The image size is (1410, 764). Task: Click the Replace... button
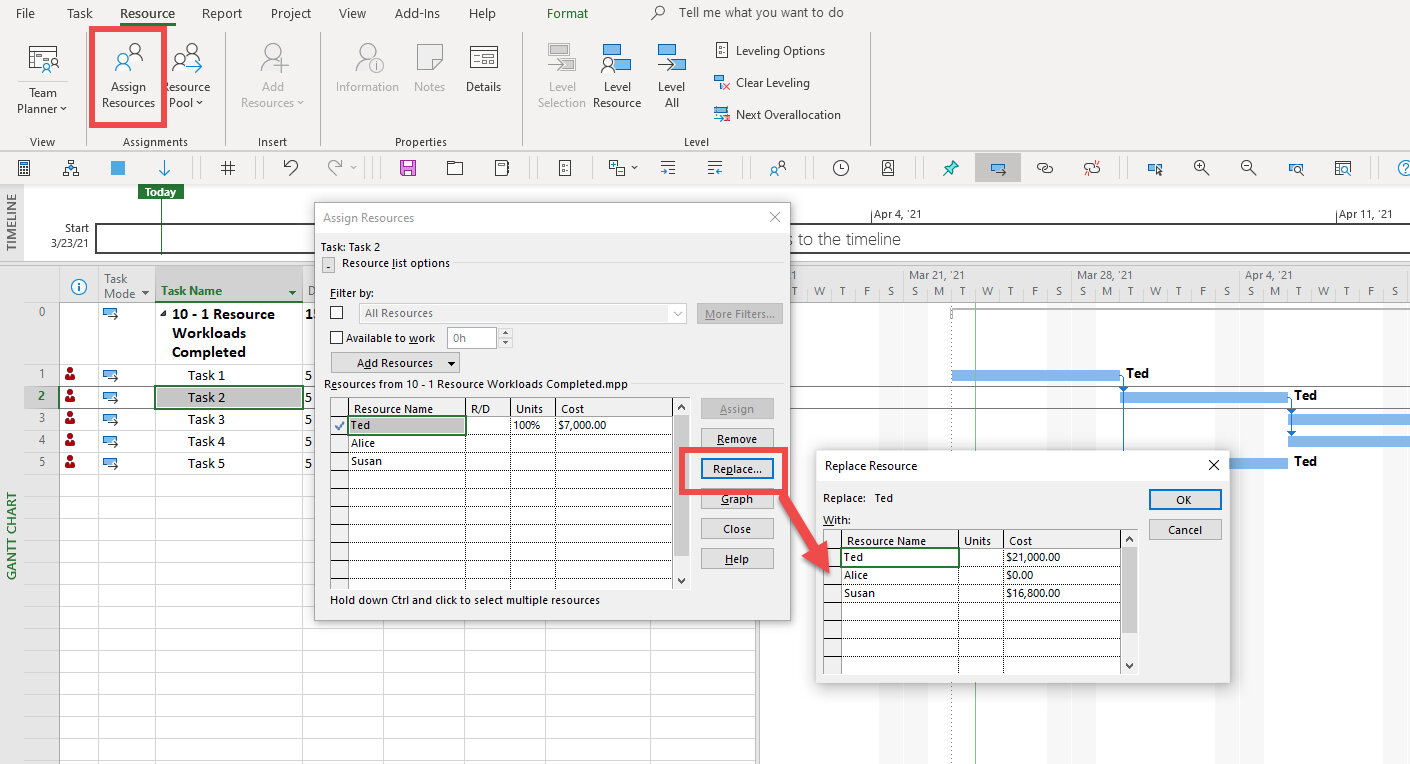(x=737, y=469)
